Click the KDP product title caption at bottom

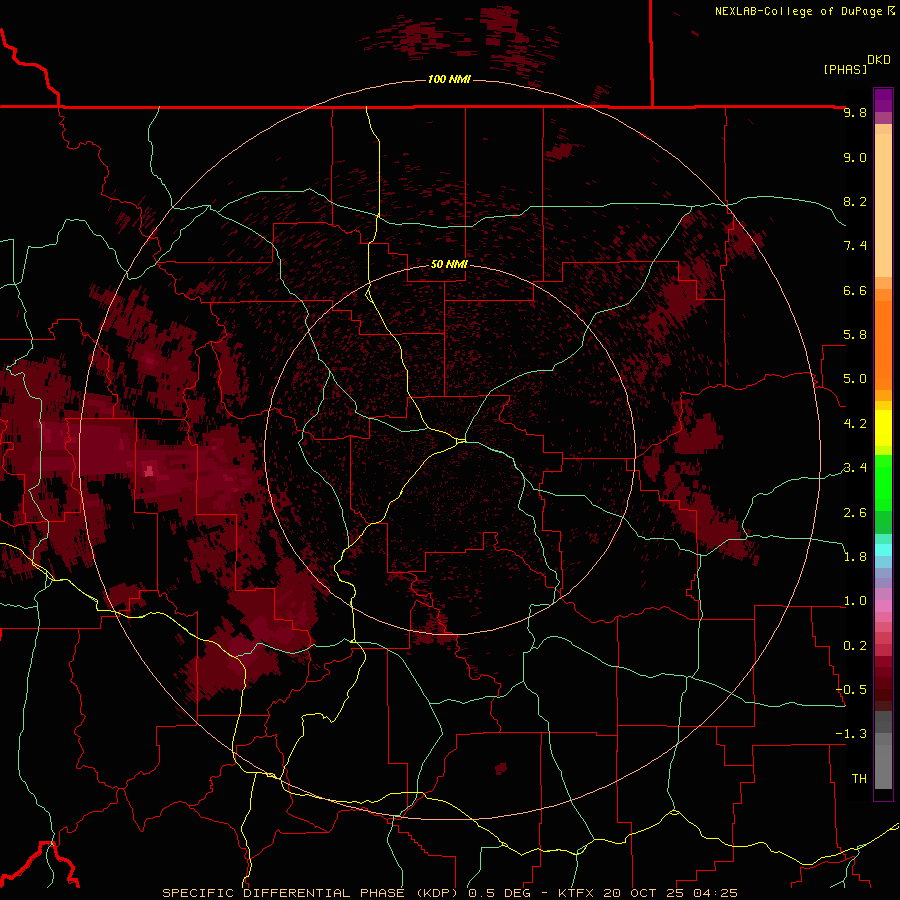(x=450, y=893)
